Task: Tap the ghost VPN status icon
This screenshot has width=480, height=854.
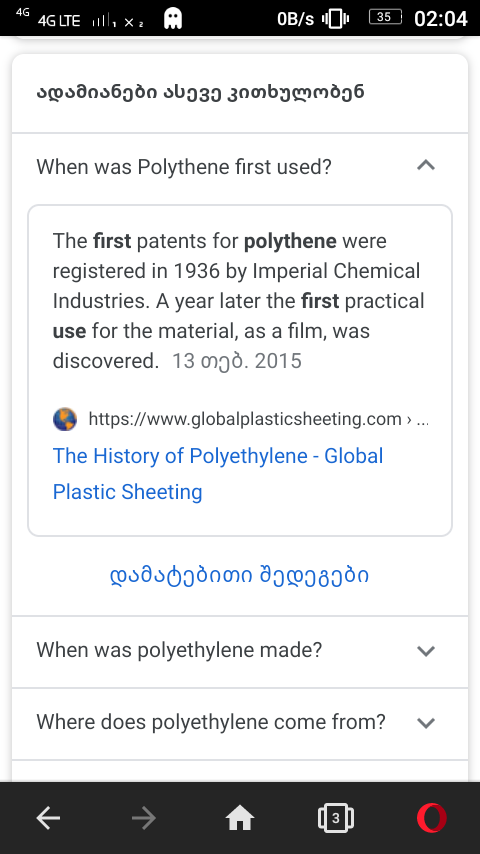Action: tap(173, 19)
